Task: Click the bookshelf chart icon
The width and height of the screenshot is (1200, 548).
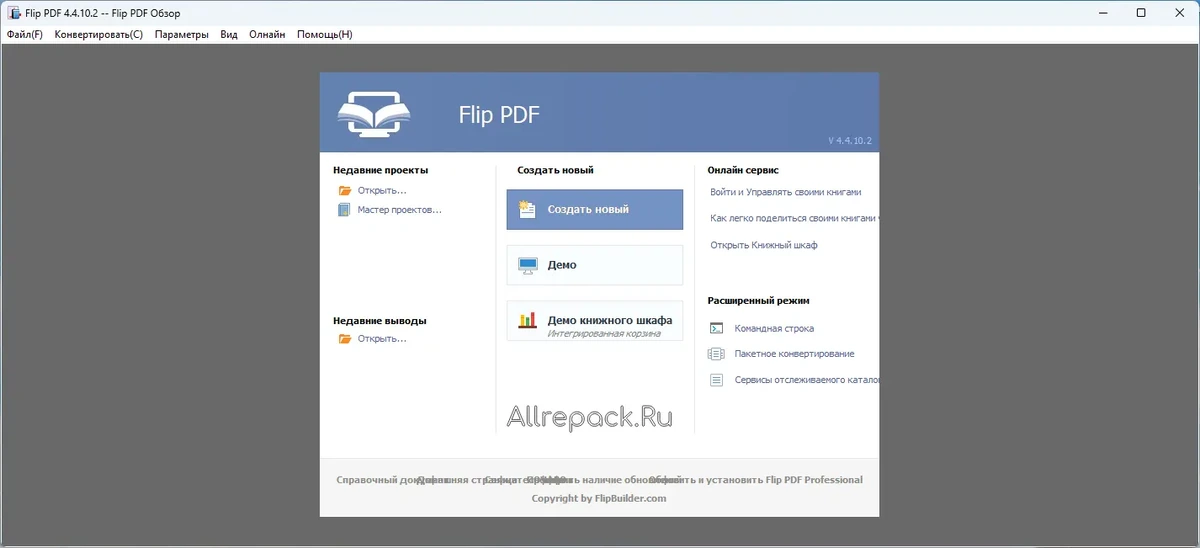Action: 528,320
